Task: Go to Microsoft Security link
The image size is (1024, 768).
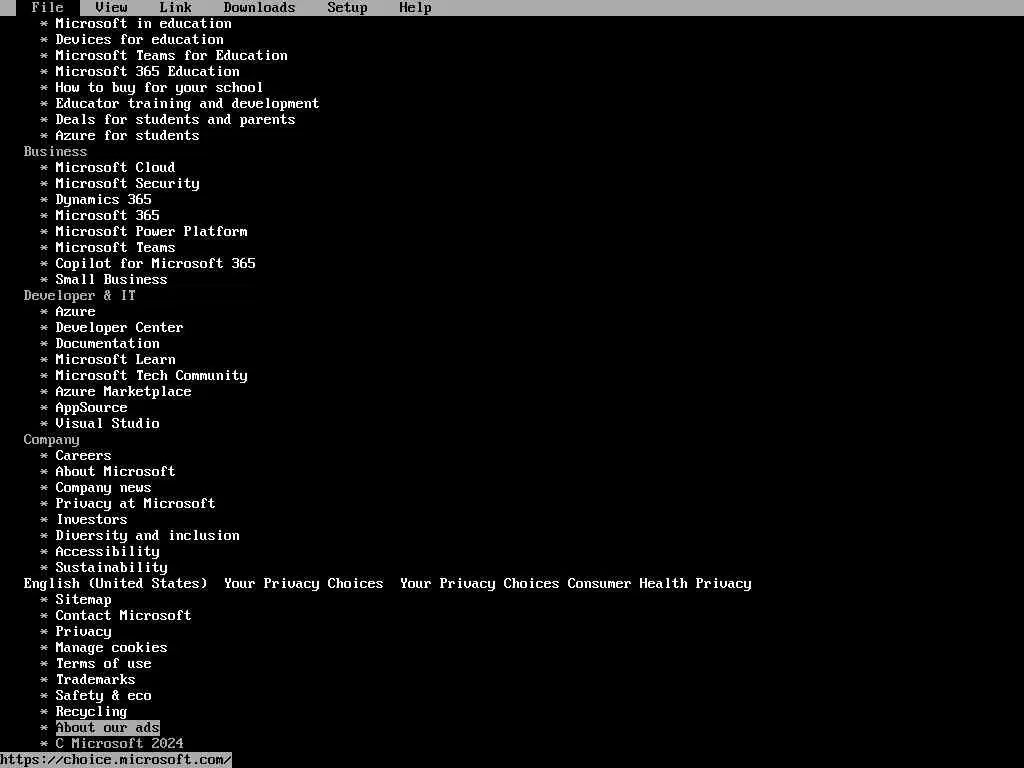Action: click(127, 184)
